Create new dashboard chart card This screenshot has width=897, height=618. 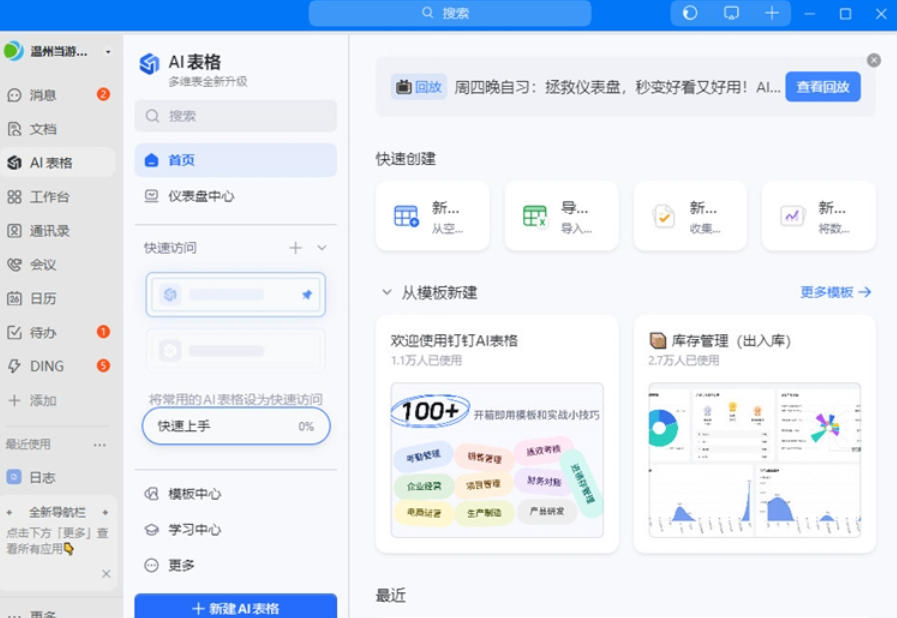(x=819, y=216)
